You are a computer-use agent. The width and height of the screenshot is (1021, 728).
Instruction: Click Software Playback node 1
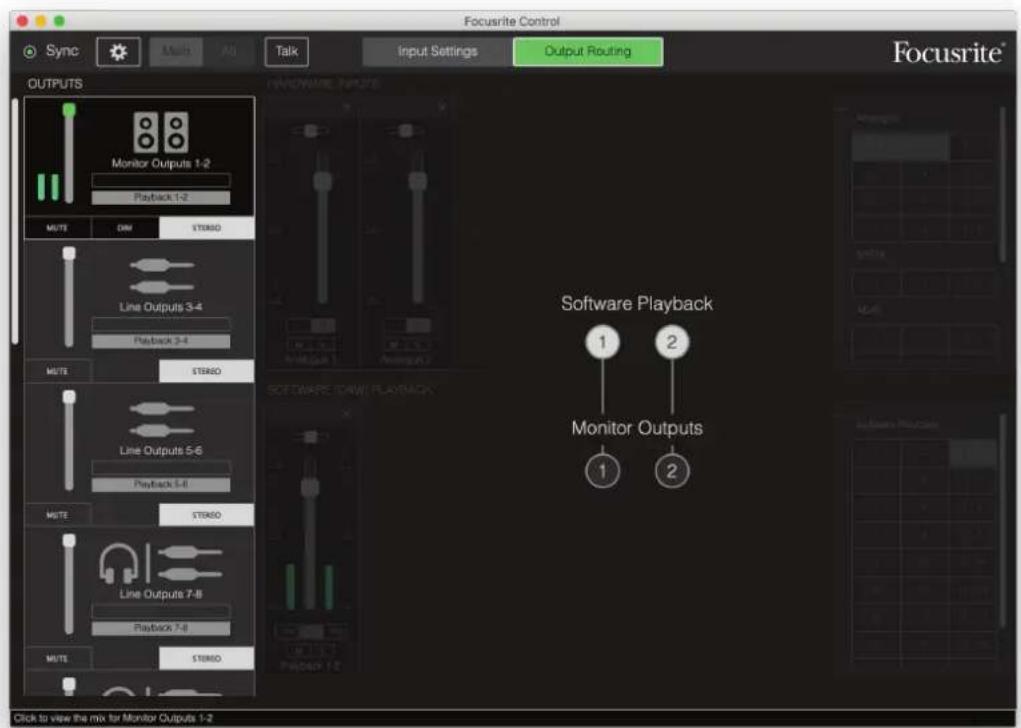(602, 342)
